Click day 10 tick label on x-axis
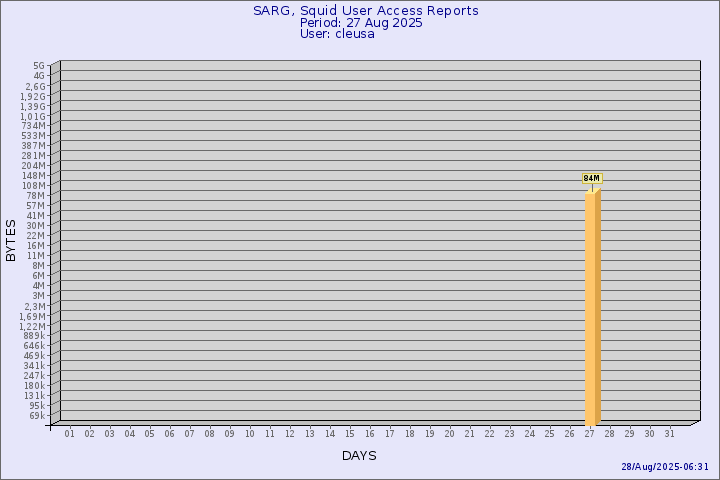Image resolution: width=720 pixels, height=480 pixels. point(250,434)
